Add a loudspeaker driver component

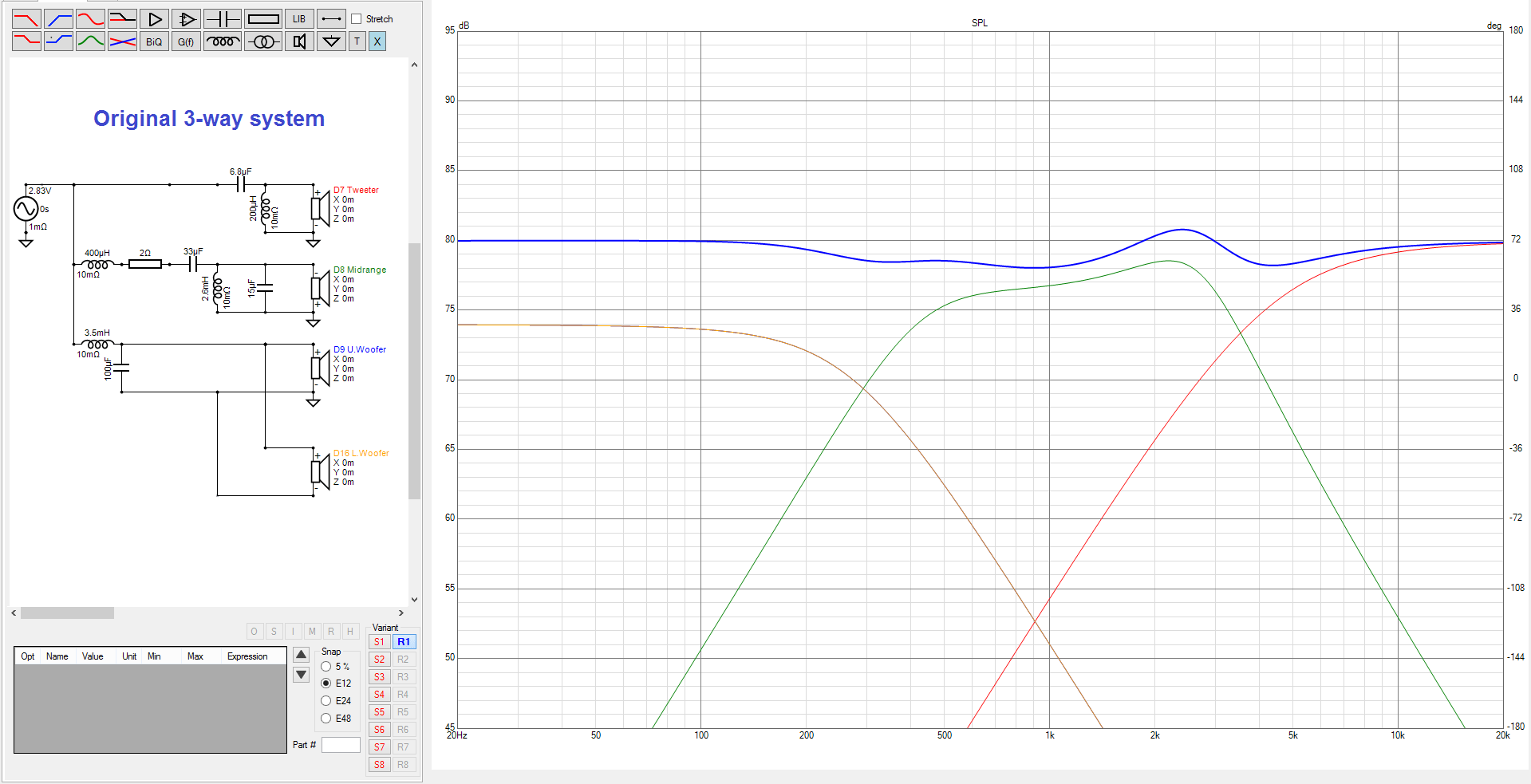tap(299, 41)
